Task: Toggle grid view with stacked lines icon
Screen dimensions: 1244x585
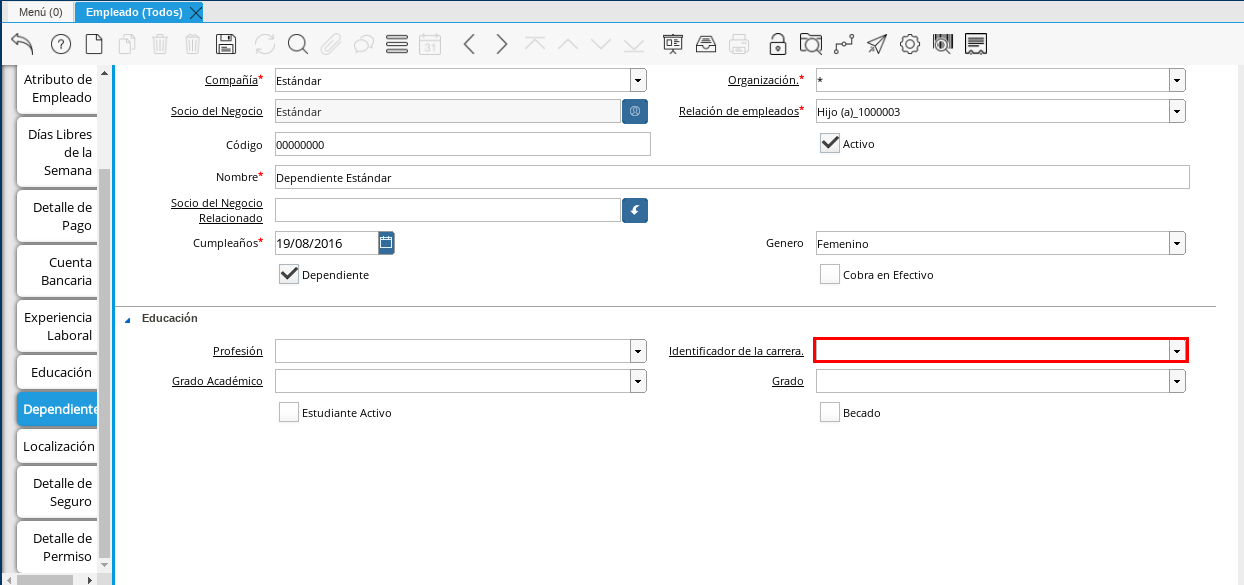Action: click(396, 44)
